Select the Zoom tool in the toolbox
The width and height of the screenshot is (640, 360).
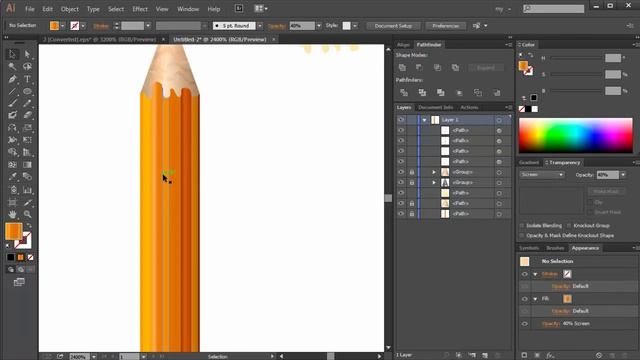coord(27,214)
